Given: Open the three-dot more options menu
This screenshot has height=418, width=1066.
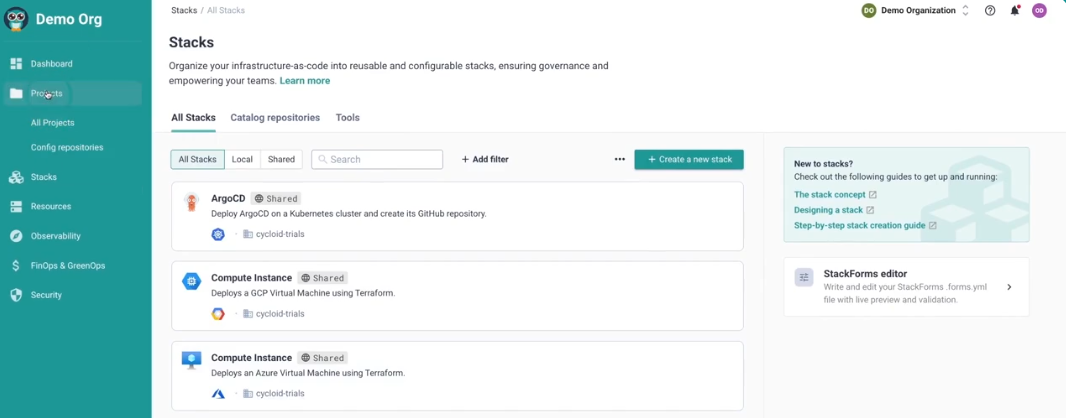Looking at the screenshot, I should pos(619,159).
